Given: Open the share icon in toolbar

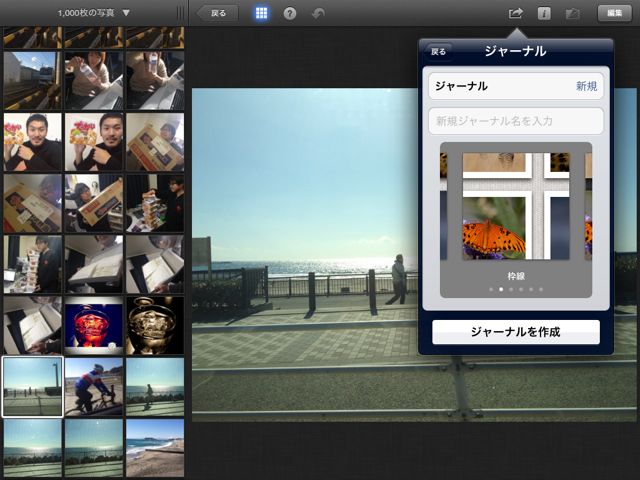Looking at the screenshot, I should [516, 13].
